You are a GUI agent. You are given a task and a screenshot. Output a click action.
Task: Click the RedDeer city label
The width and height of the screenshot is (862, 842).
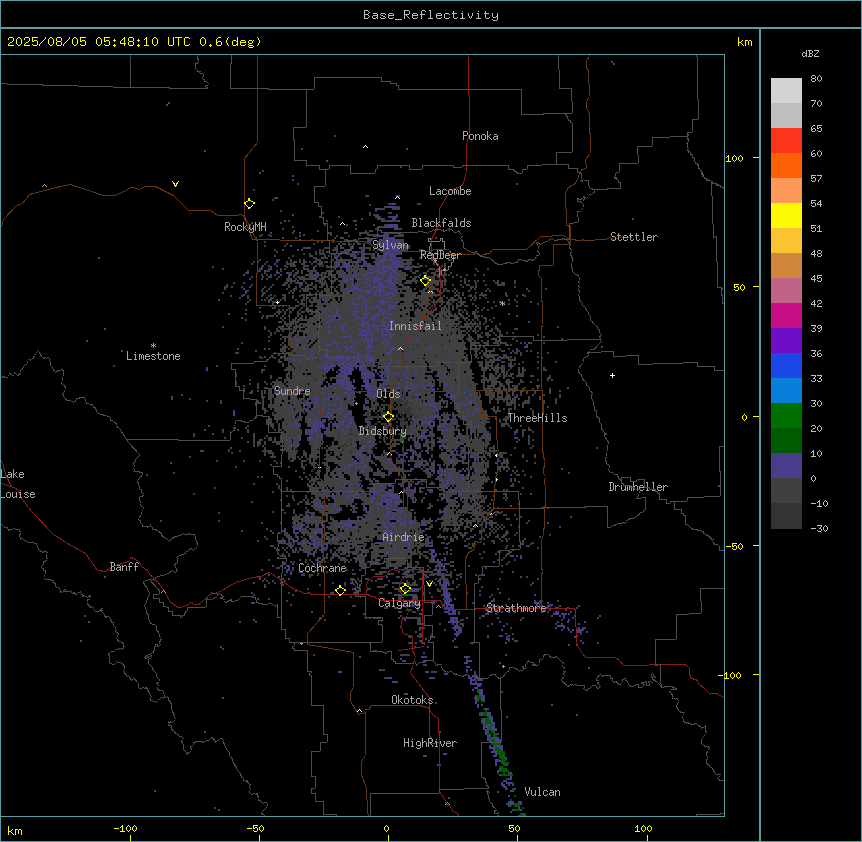pos(440,255)
